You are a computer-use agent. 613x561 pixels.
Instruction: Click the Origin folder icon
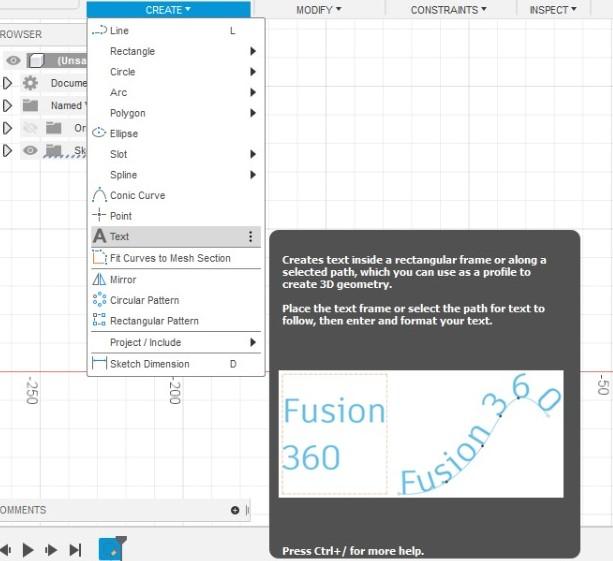(54, 128)
